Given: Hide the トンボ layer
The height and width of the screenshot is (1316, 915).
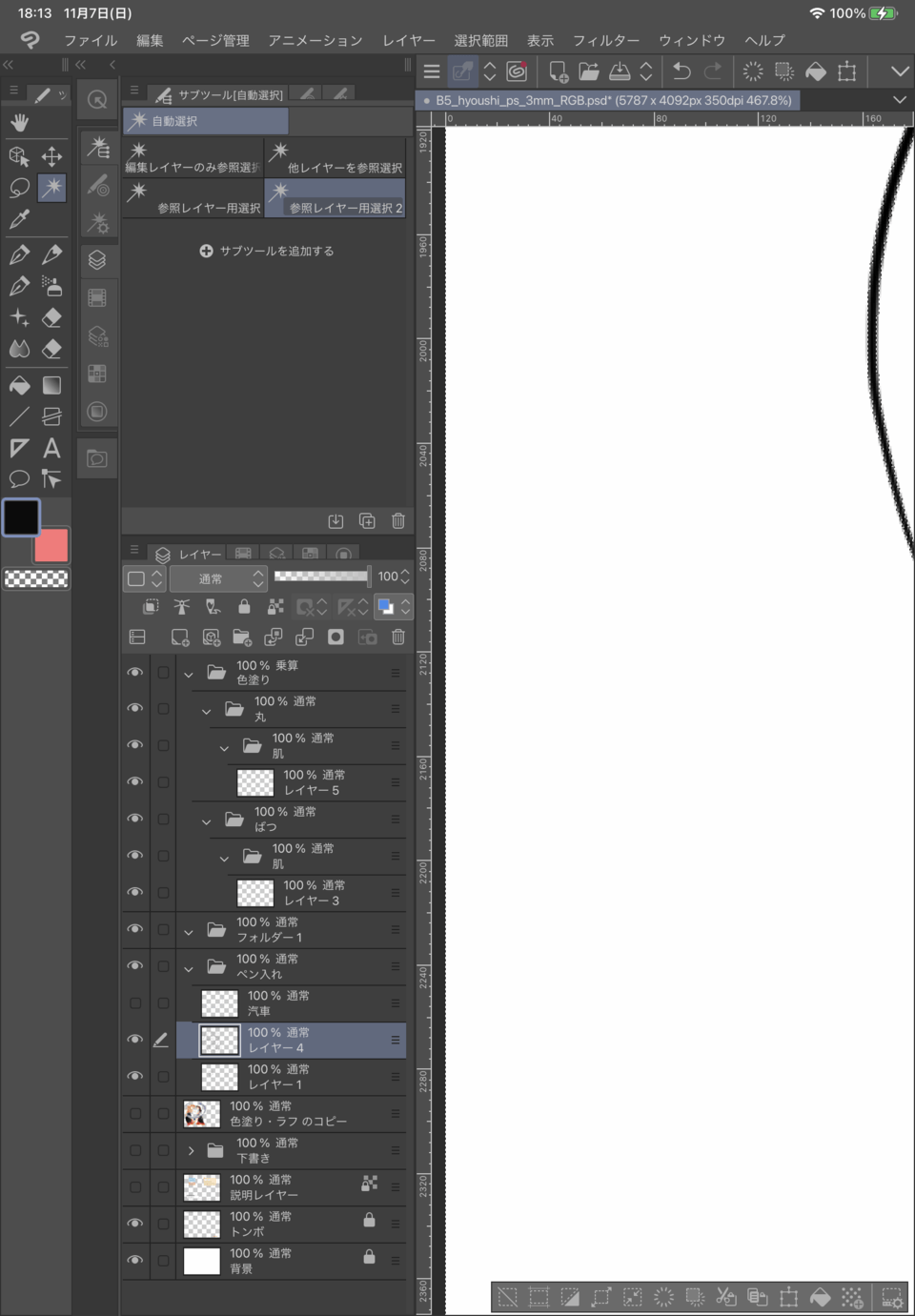Looking at the screenshot, I should (135, 1224).
